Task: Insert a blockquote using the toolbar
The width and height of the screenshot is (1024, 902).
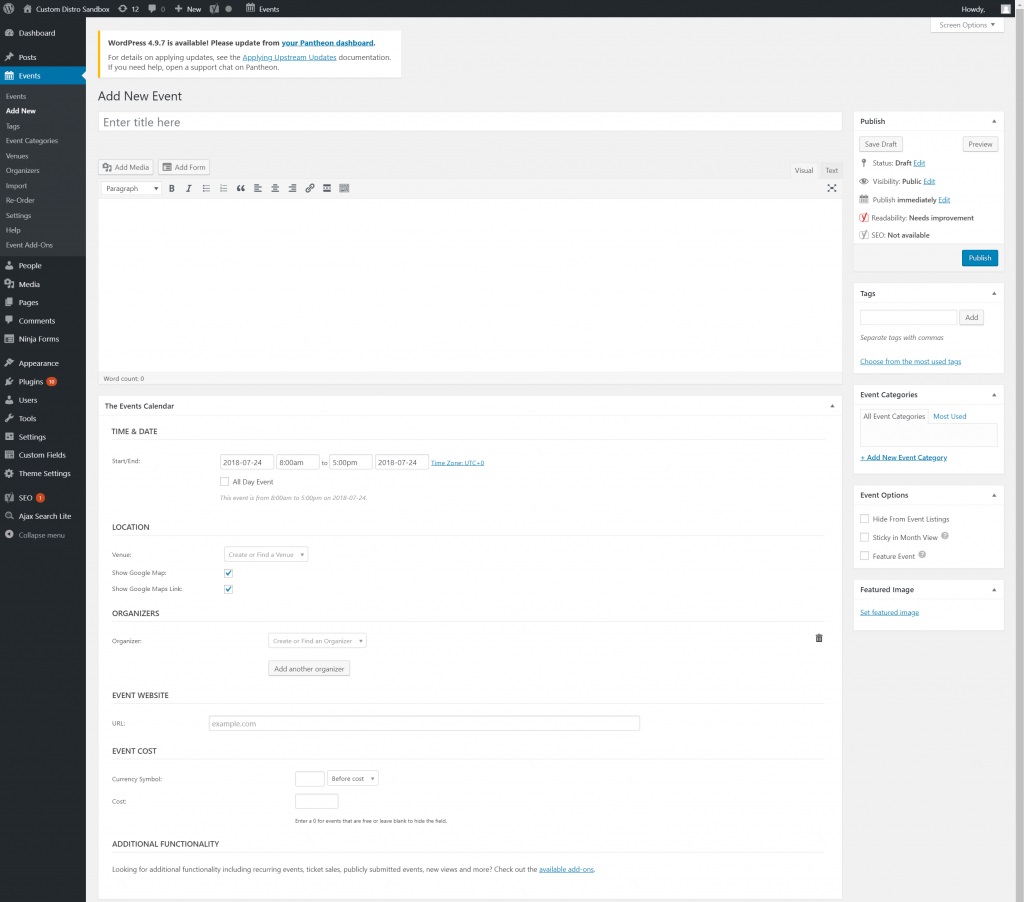Action: [241, 188]
